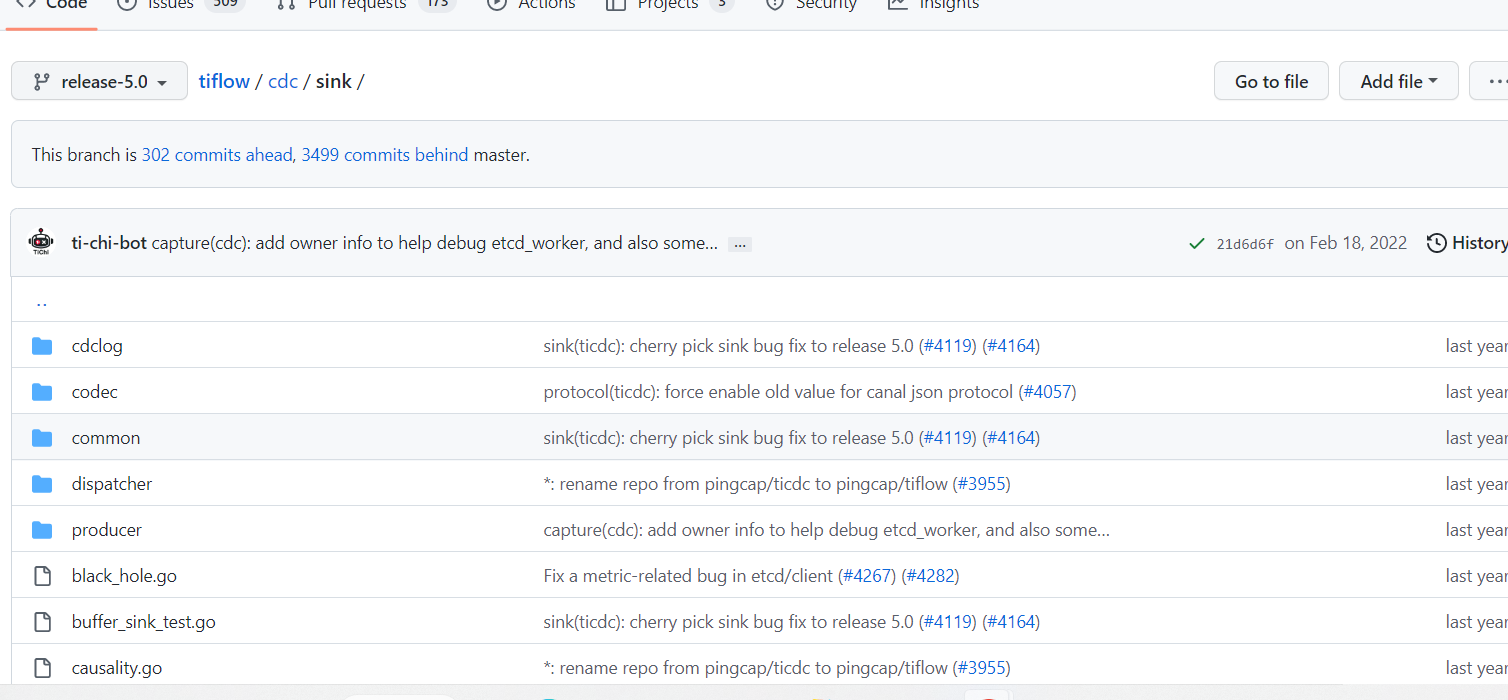
Task: Click the black_hole.go file icon
Action: click(42, 576)
